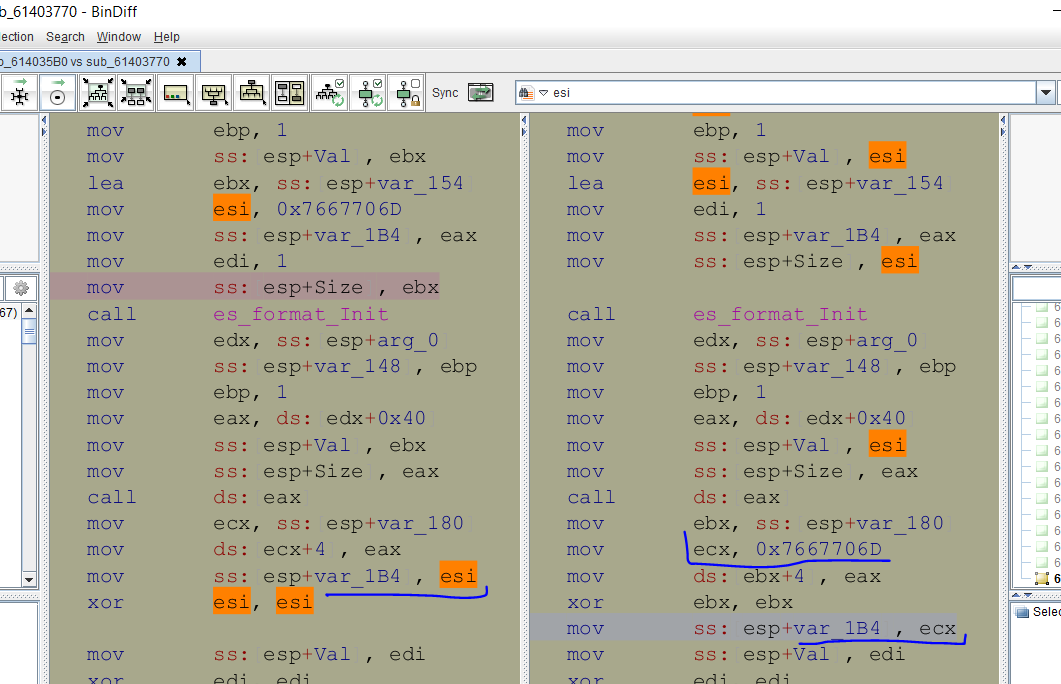
Task: Toggle the Sync views button
Action: 481,93
